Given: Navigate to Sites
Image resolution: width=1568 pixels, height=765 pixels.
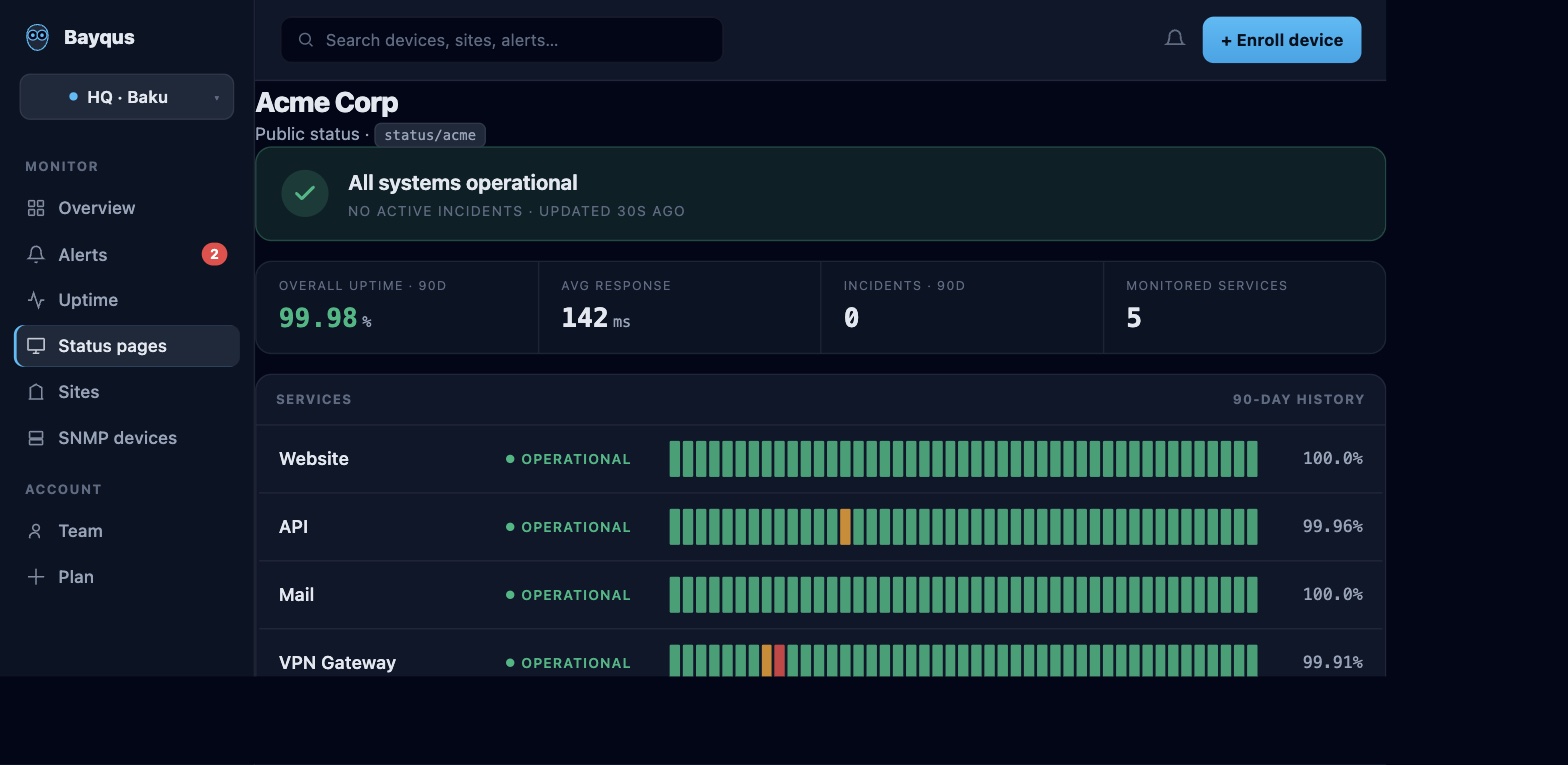Looking at the screenshot, I should [x=127, y=392].
